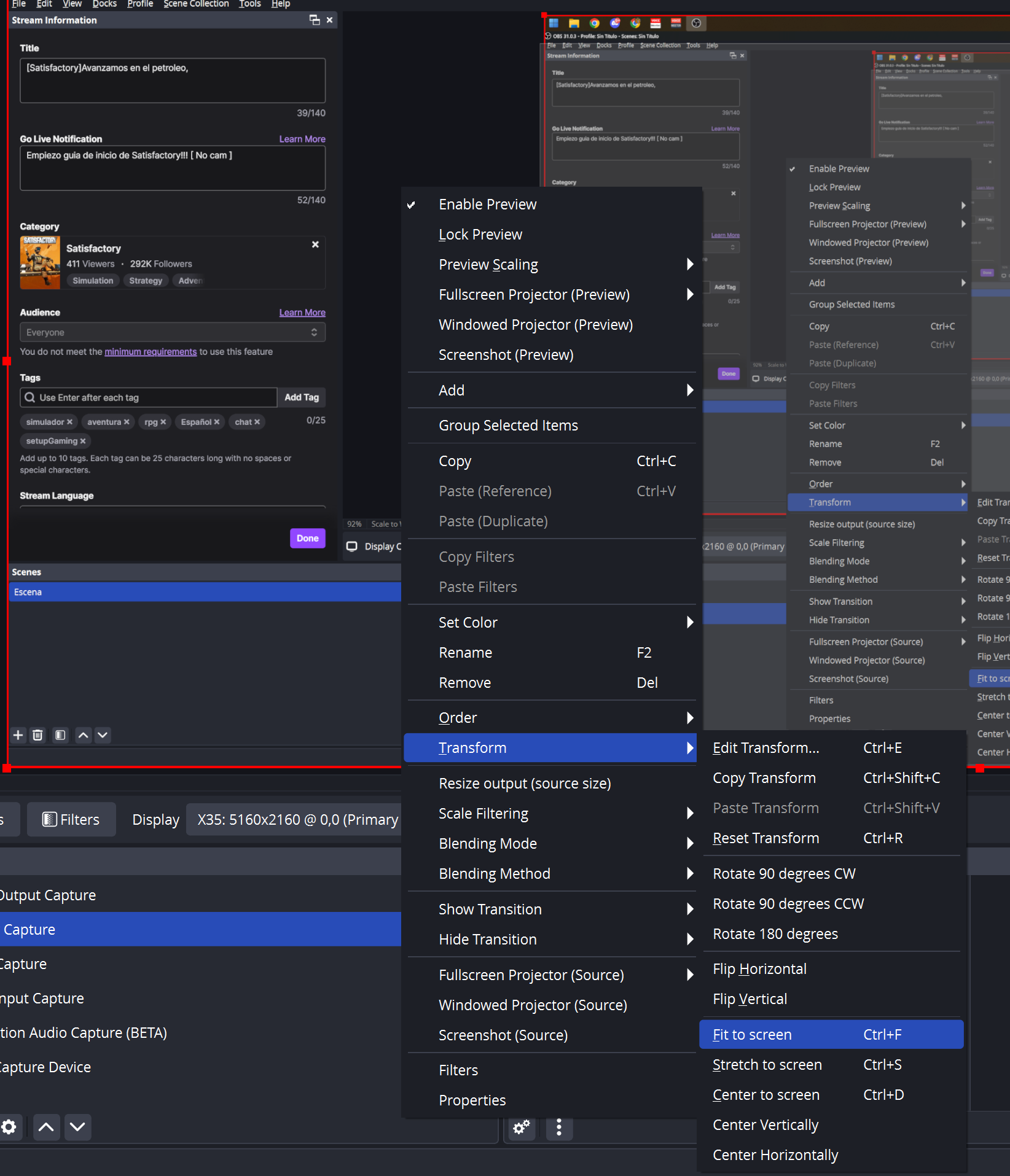Open the Docks menu
The height and width of the screenshot is (1176, 1010).
click(x=104, y=4)
